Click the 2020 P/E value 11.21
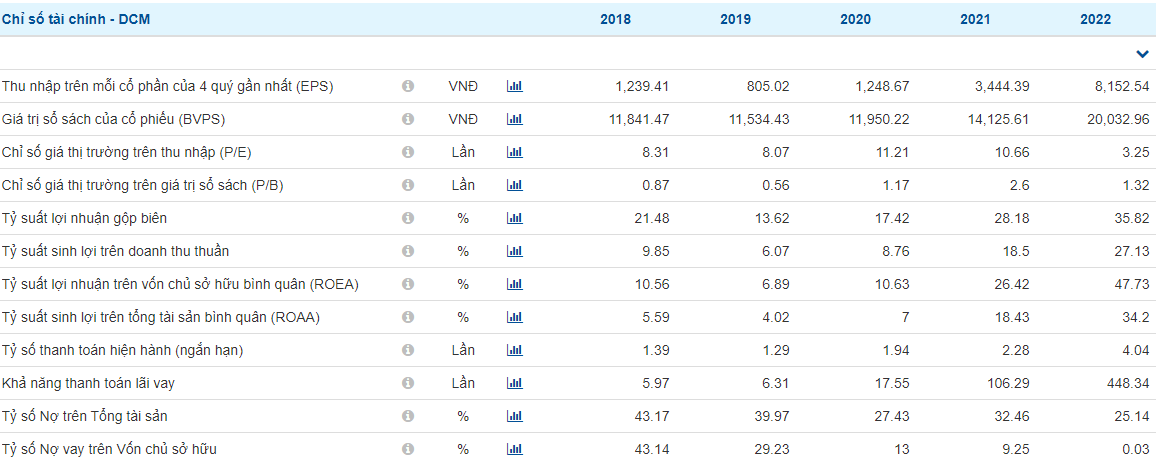1156x467 pixels. [894, 152]
